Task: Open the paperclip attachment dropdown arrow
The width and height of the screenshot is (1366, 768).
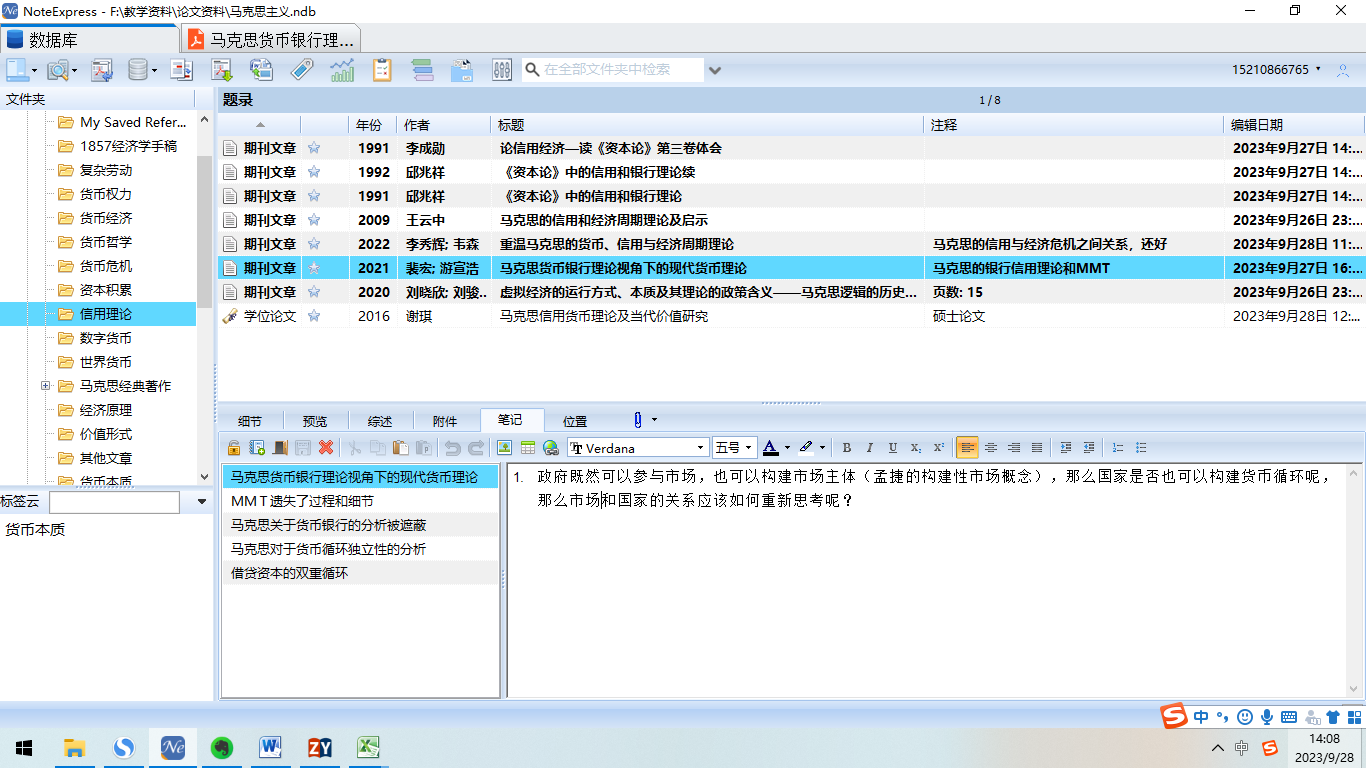Action: point(654,420)
